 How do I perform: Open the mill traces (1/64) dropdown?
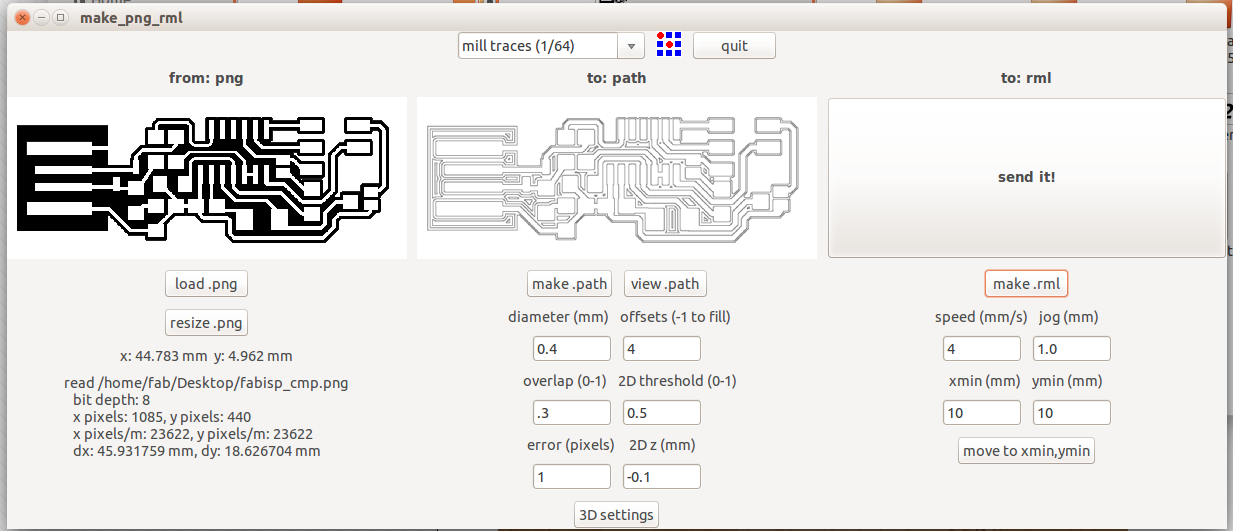551,45
